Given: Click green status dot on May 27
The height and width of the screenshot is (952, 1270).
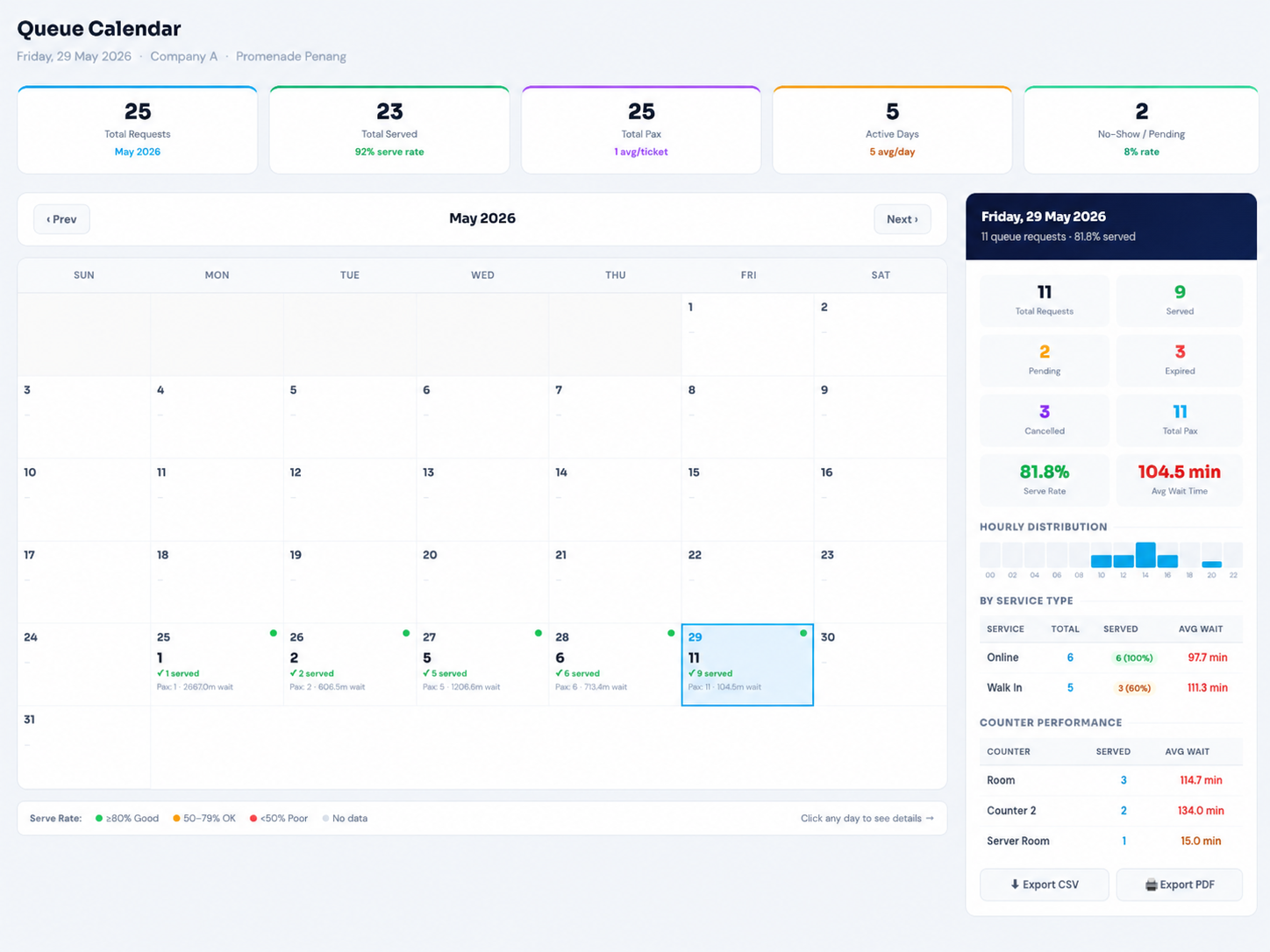Looking at the screenshot, I should (x=539, y=633).
